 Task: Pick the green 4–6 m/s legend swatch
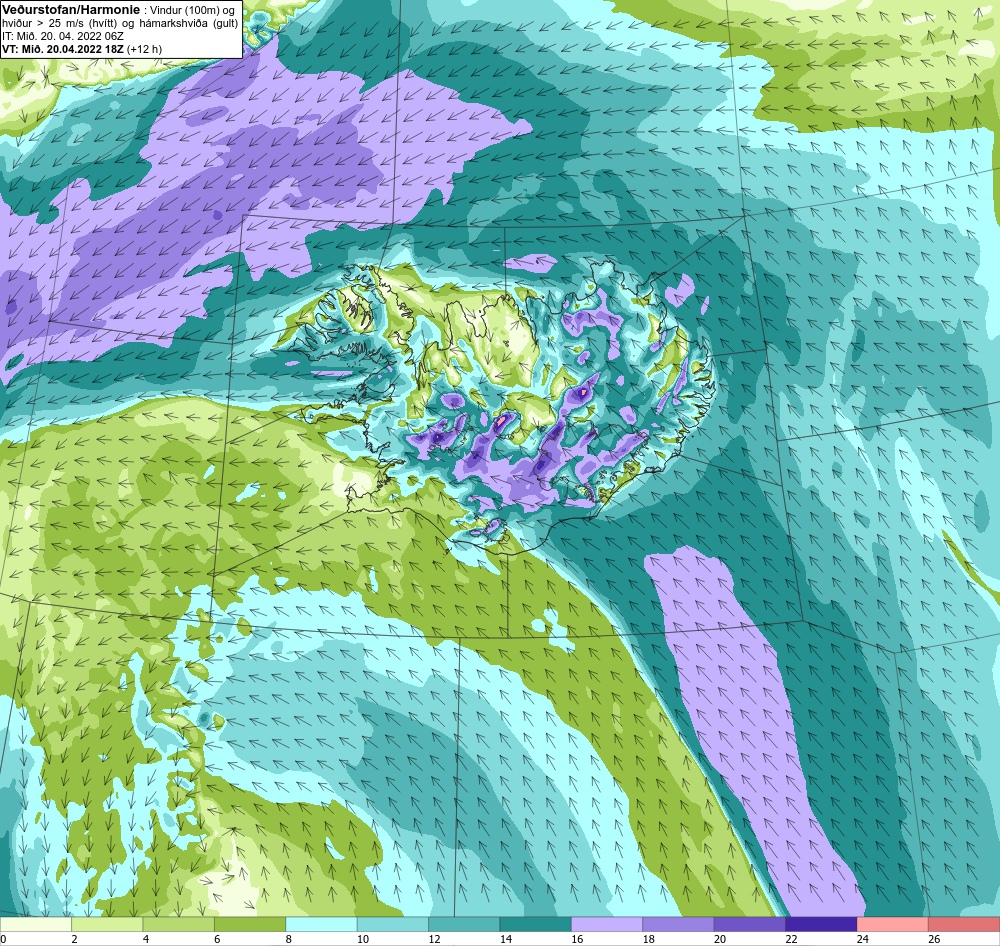179,924
